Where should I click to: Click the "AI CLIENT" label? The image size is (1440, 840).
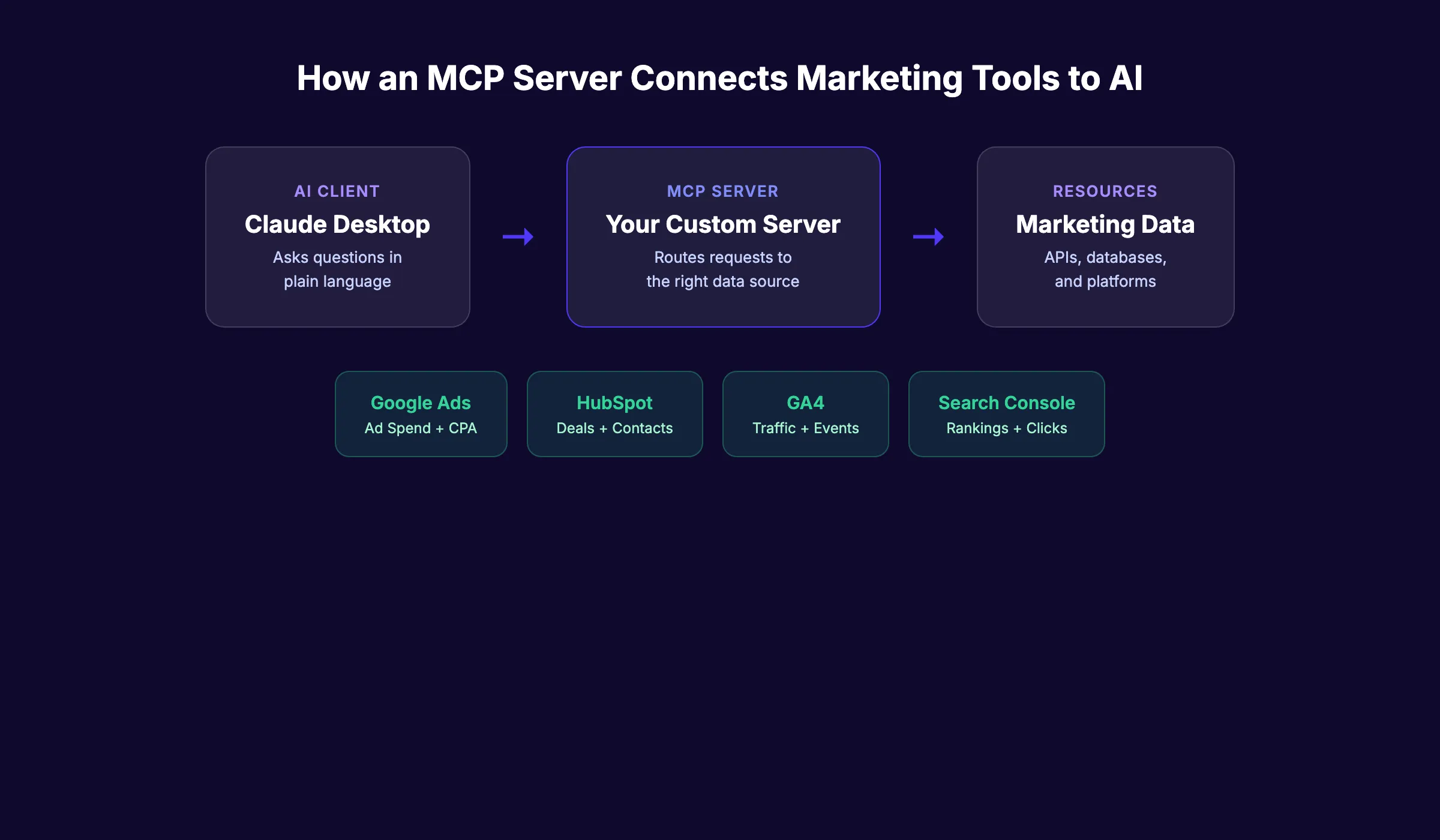point(337,191)
